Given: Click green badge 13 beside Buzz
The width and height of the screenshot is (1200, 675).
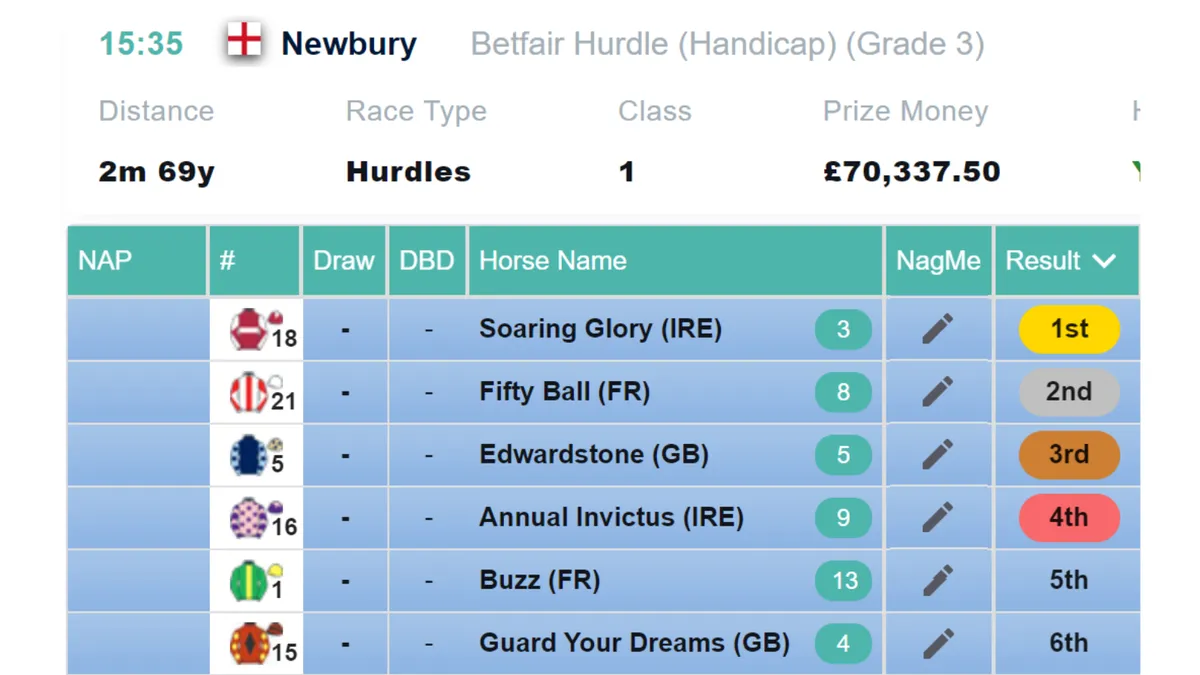Looking at the screenshot, I should [x=844, y=581].
